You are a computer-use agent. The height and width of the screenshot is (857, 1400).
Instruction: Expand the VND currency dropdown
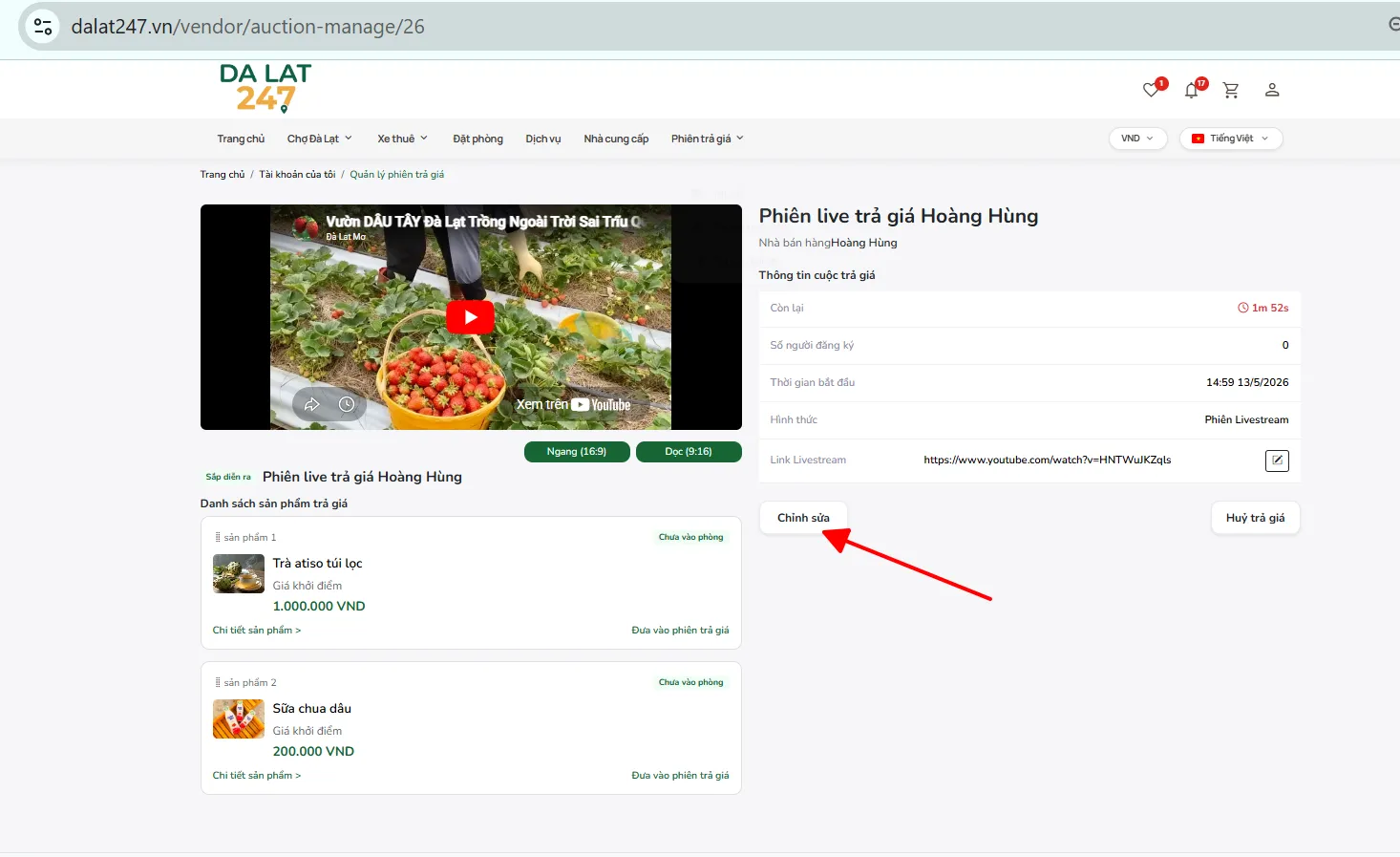pos(1137,139)
